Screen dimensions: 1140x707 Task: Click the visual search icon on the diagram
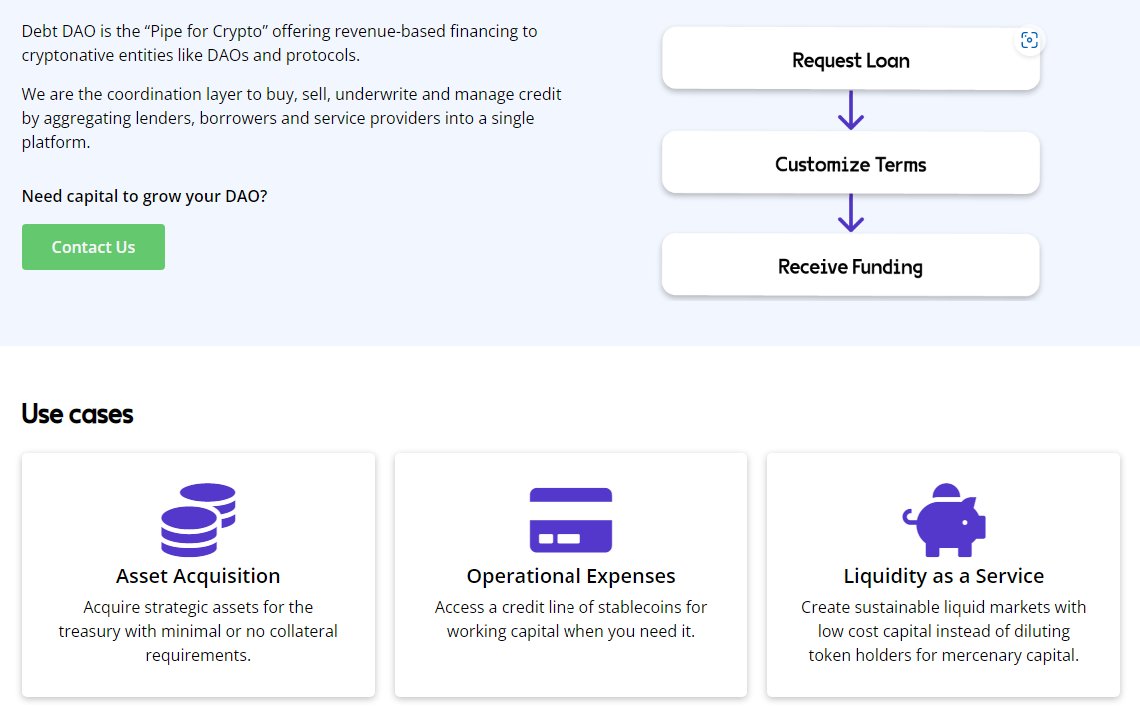click(1029, 40)
